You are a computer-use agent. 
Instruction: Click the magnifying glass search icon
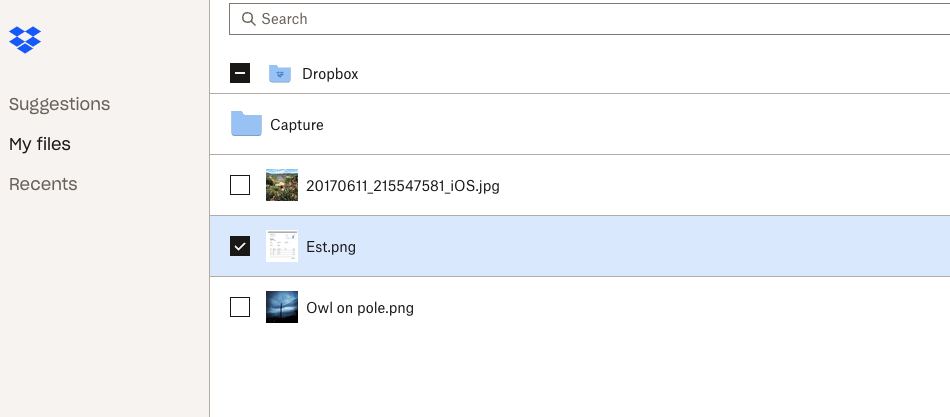(248, 19)
